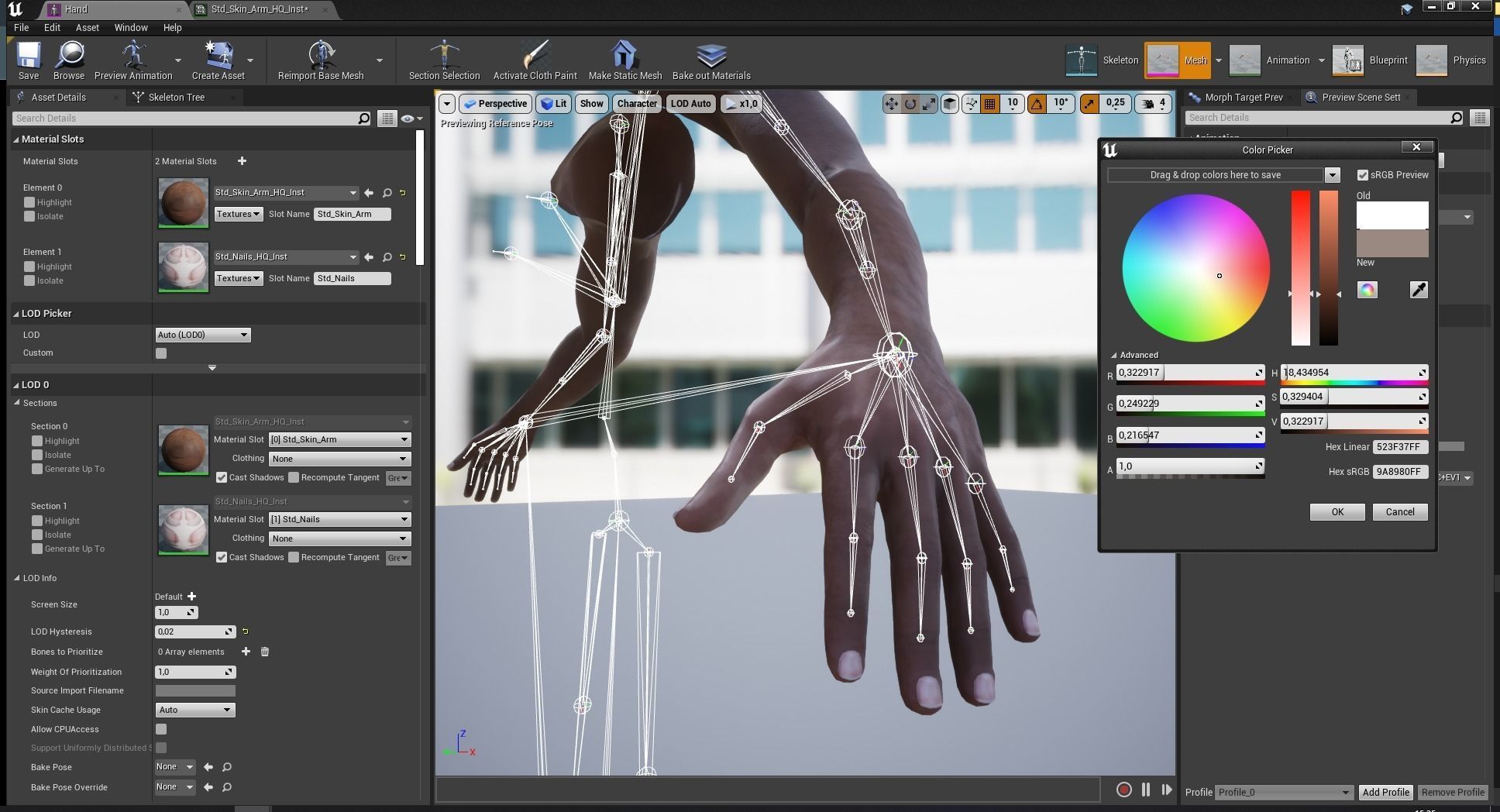The image size is (1500, 812).
Task: Switch to the Skeleton Tree tab
Action: tap(177, 97)
